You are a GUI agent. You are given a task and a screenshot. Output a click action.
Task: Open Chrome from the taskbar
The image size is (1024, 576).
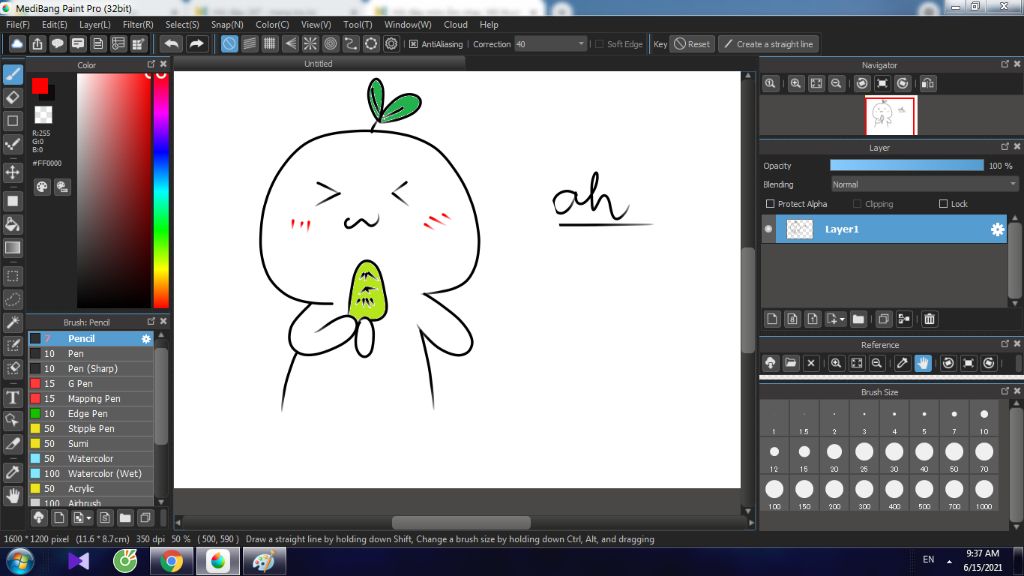click(x=172, y=561)
